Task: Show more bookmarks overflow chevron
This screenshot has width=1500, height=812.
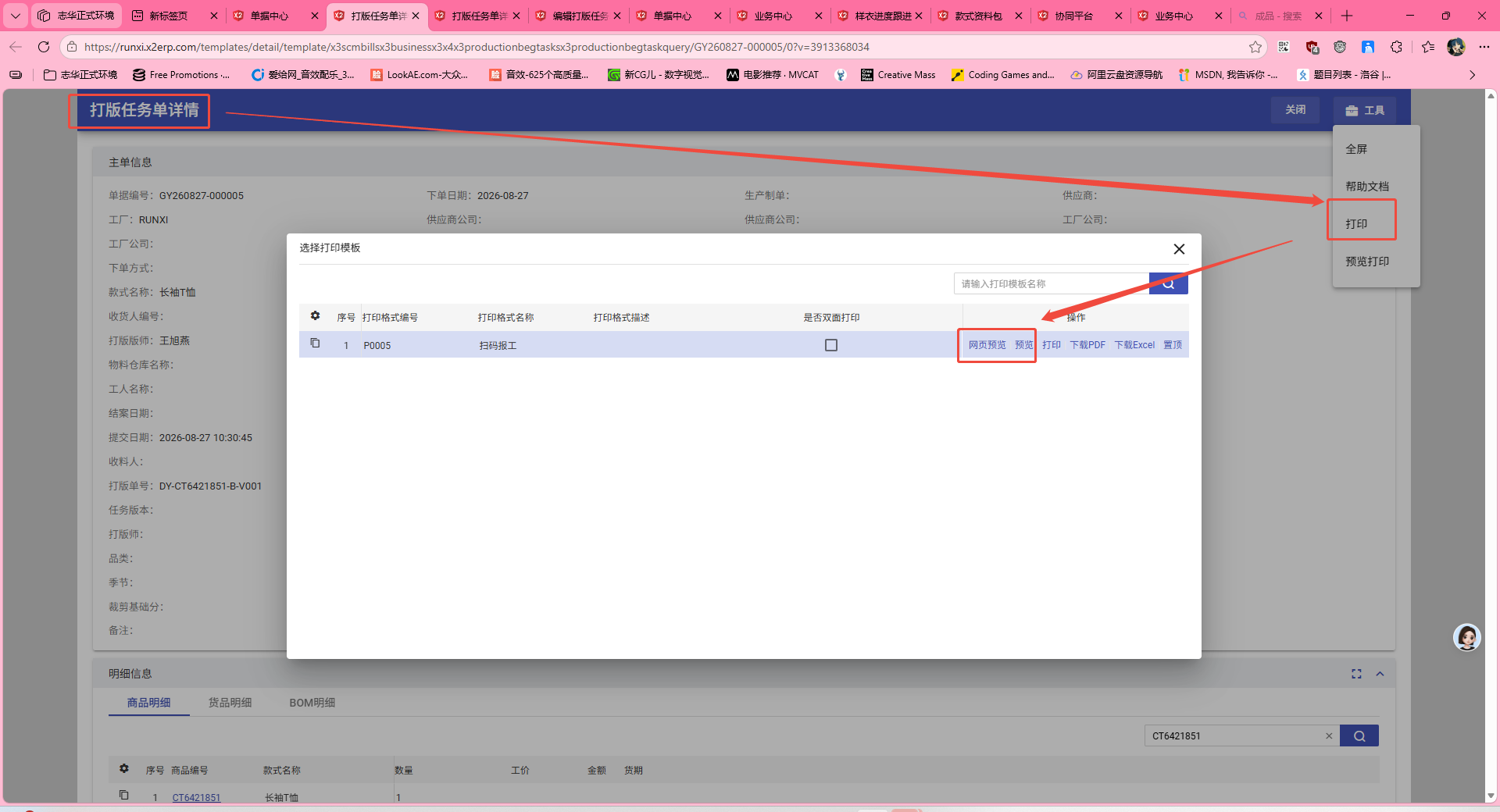Action: 1472,75
